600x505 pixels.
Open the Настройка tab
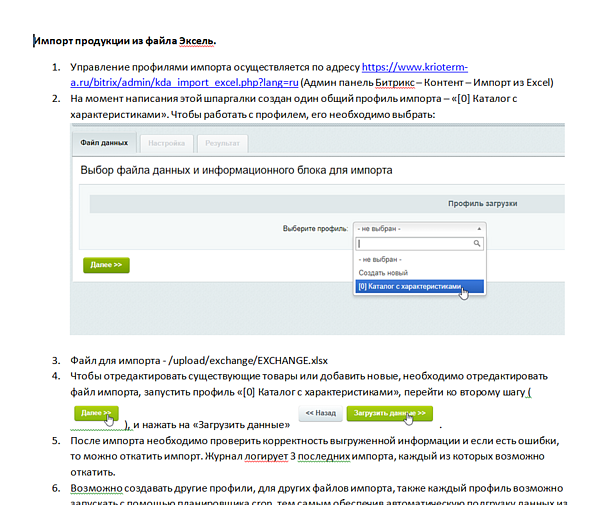(166, 143)
